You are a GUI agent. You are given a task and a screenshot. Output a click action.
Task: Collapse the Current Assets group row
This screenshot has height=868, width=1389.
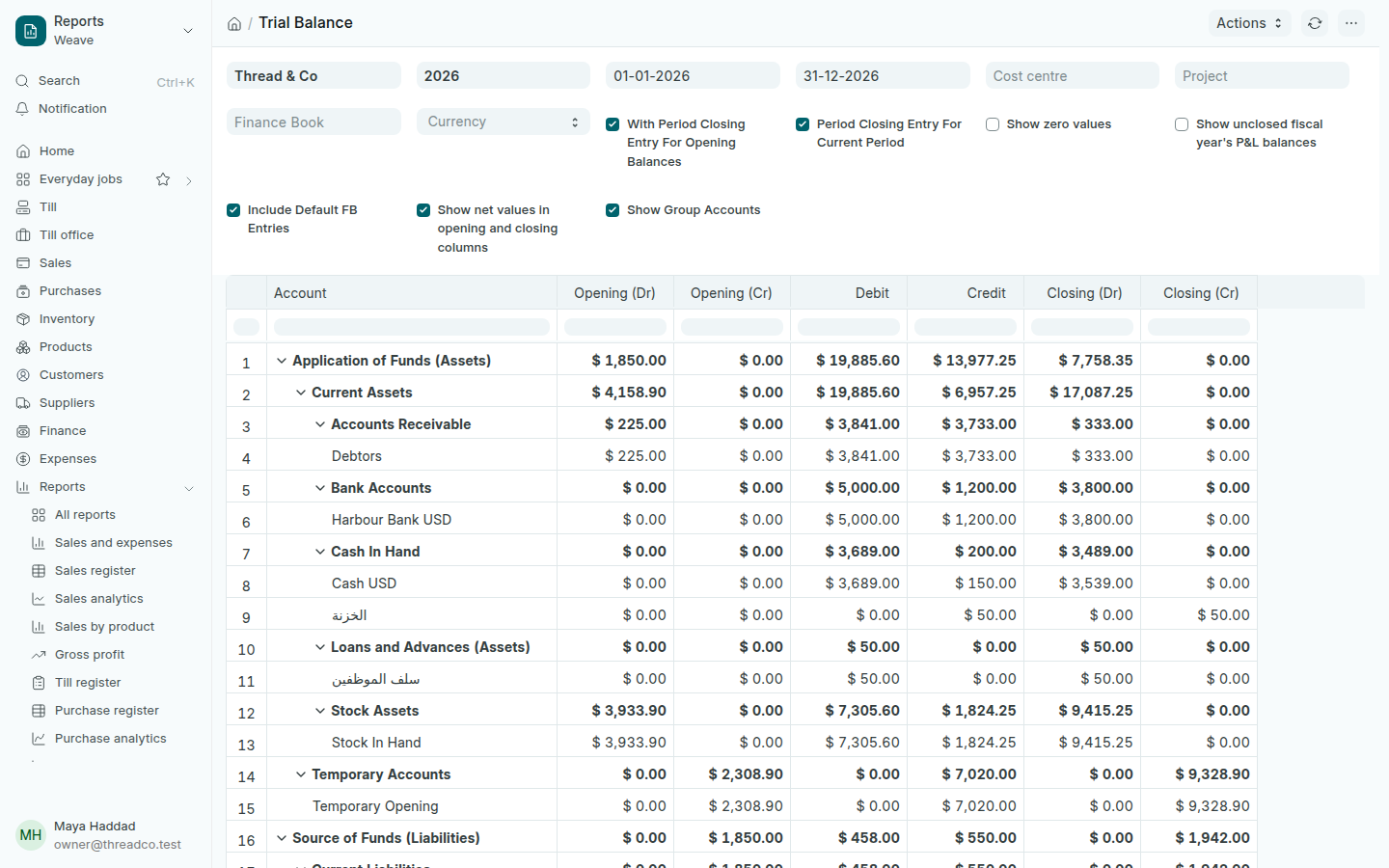(301, 393)
